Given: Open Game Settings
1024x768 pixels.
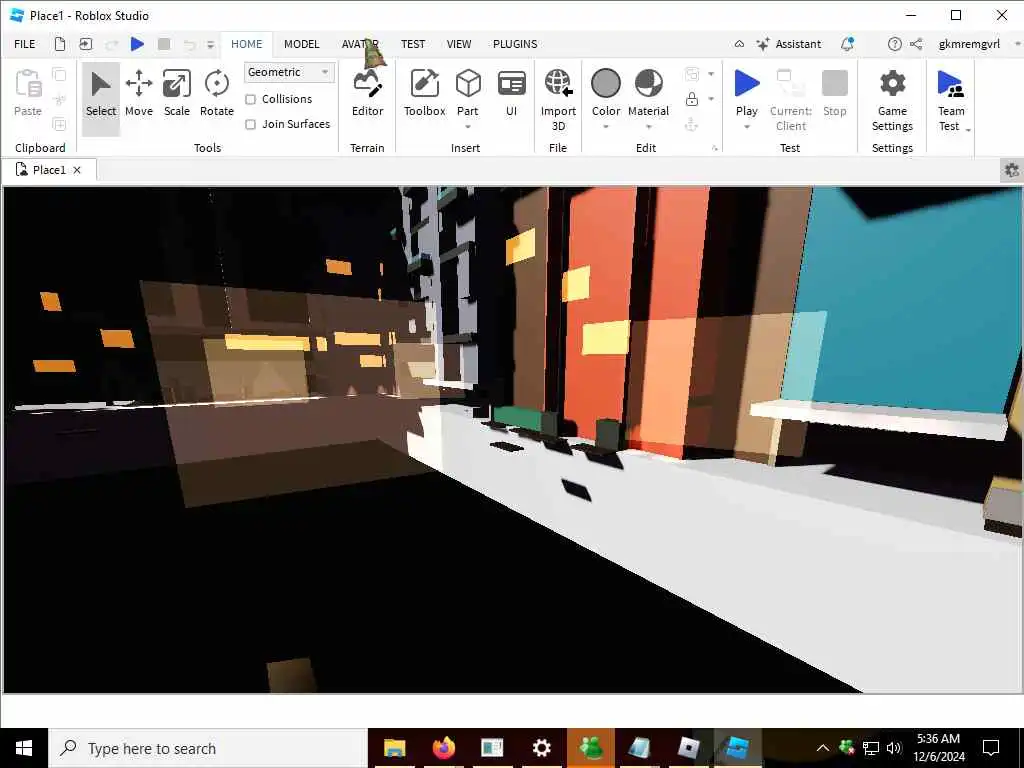Looking at the screenshot, I should coord(892,99).
